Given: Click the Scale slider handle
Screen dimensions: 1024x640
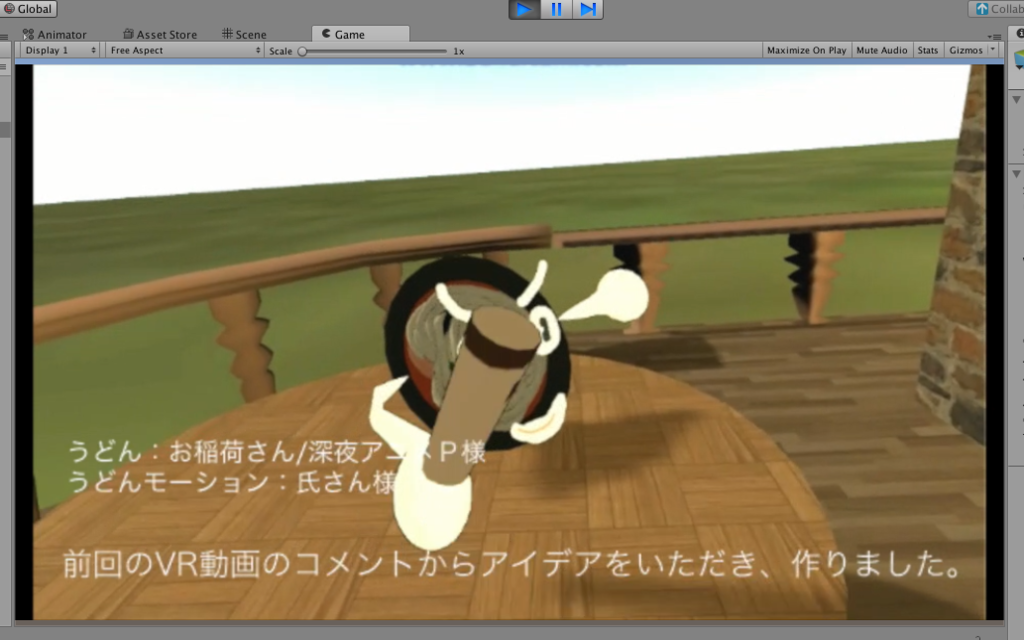Looking at the screenshot, I should point(302,51).
